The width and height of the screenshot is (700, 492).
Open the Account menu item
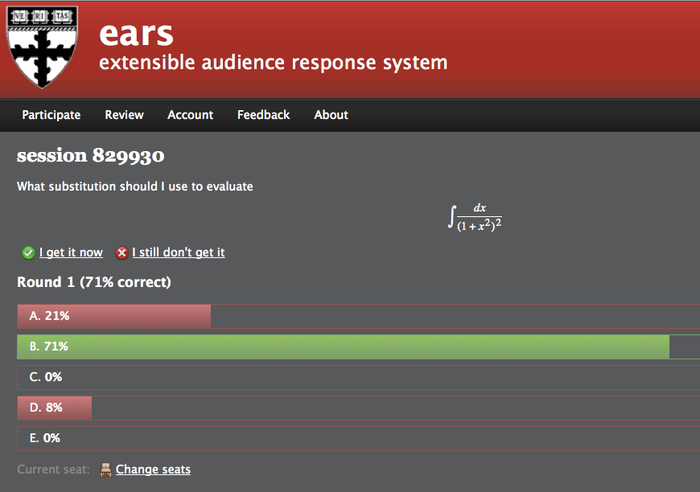pos(190,115)
